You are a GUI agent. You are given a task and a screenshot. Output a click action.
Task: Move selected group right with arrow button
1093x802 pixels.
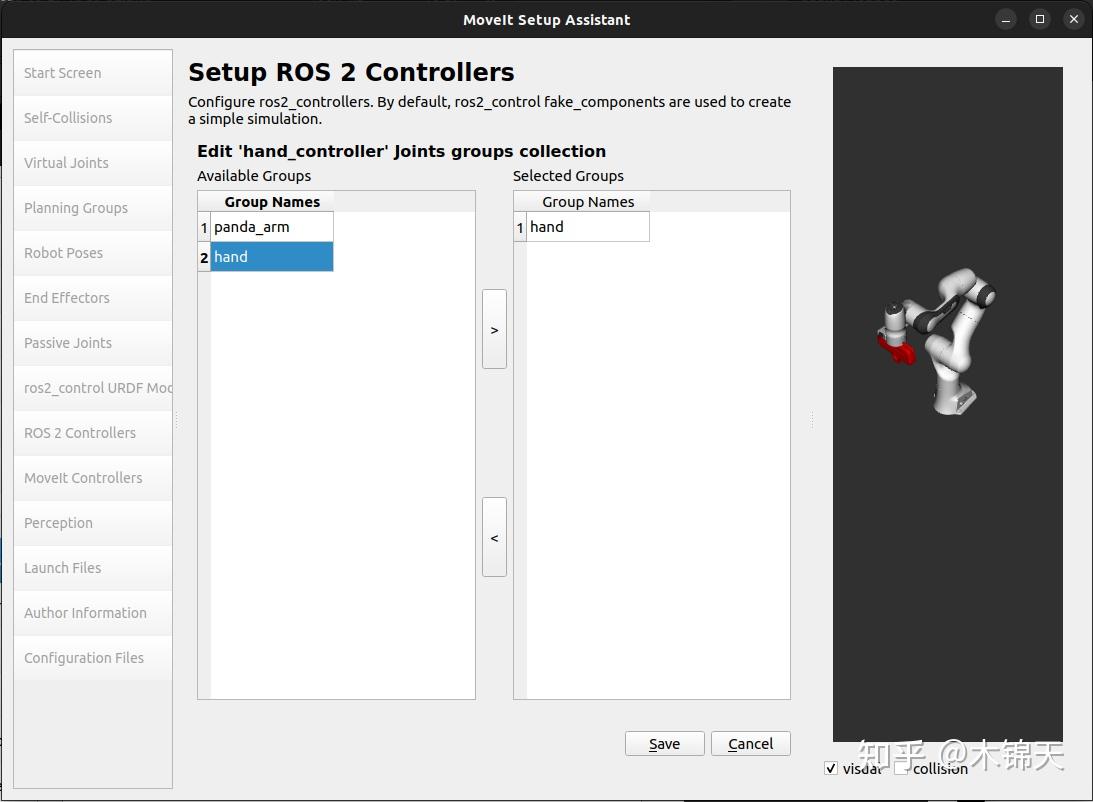tap(493, 329)
